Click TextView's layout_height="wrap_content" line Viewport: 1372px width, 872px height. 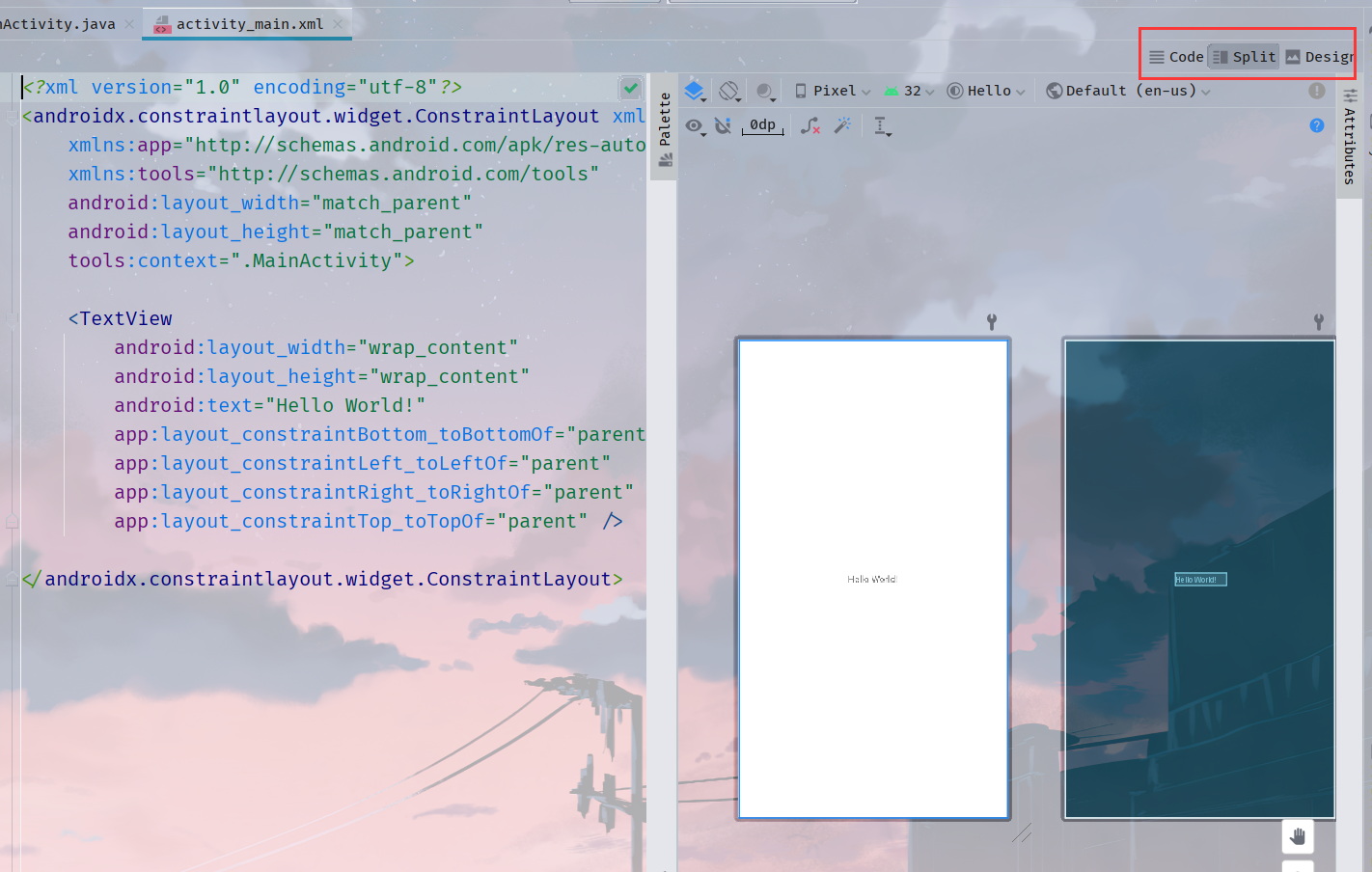pyautogui.click(x=321, y=376)
